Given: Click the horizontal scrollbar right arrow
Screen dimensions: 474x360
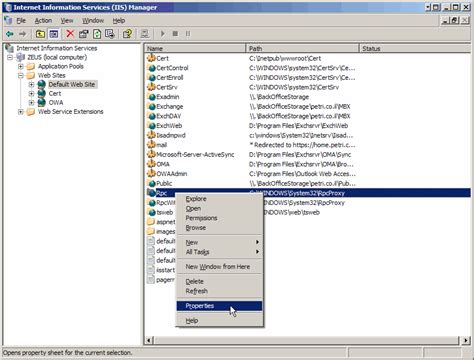Looking at the screenshot, I should pos(466,340).
